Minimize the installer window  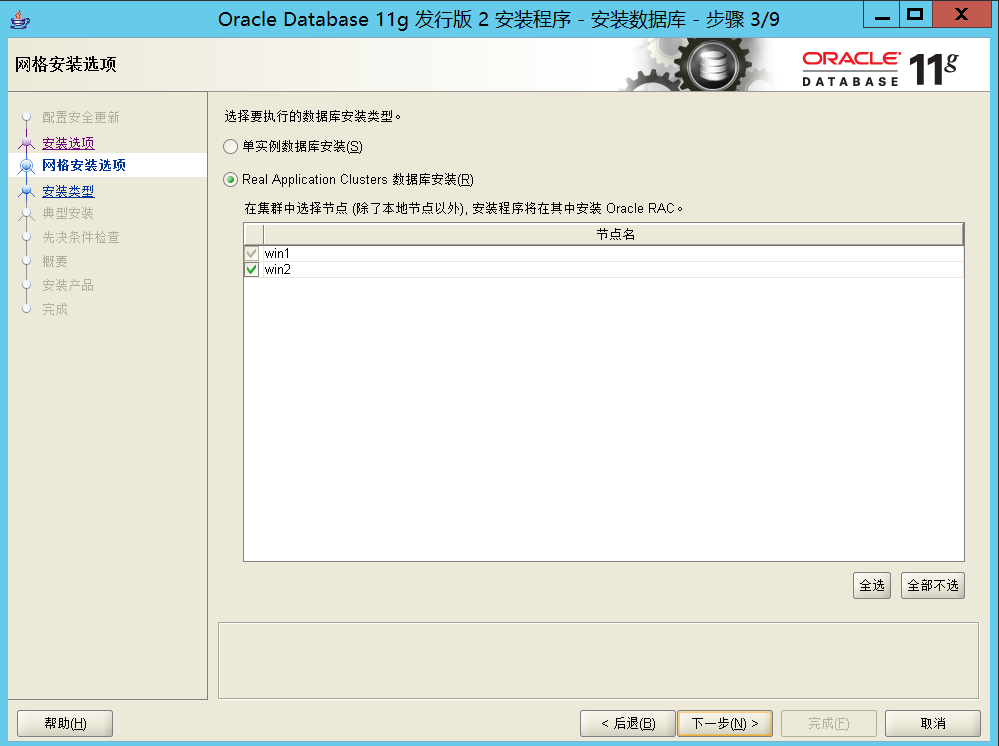coord(882,15)
